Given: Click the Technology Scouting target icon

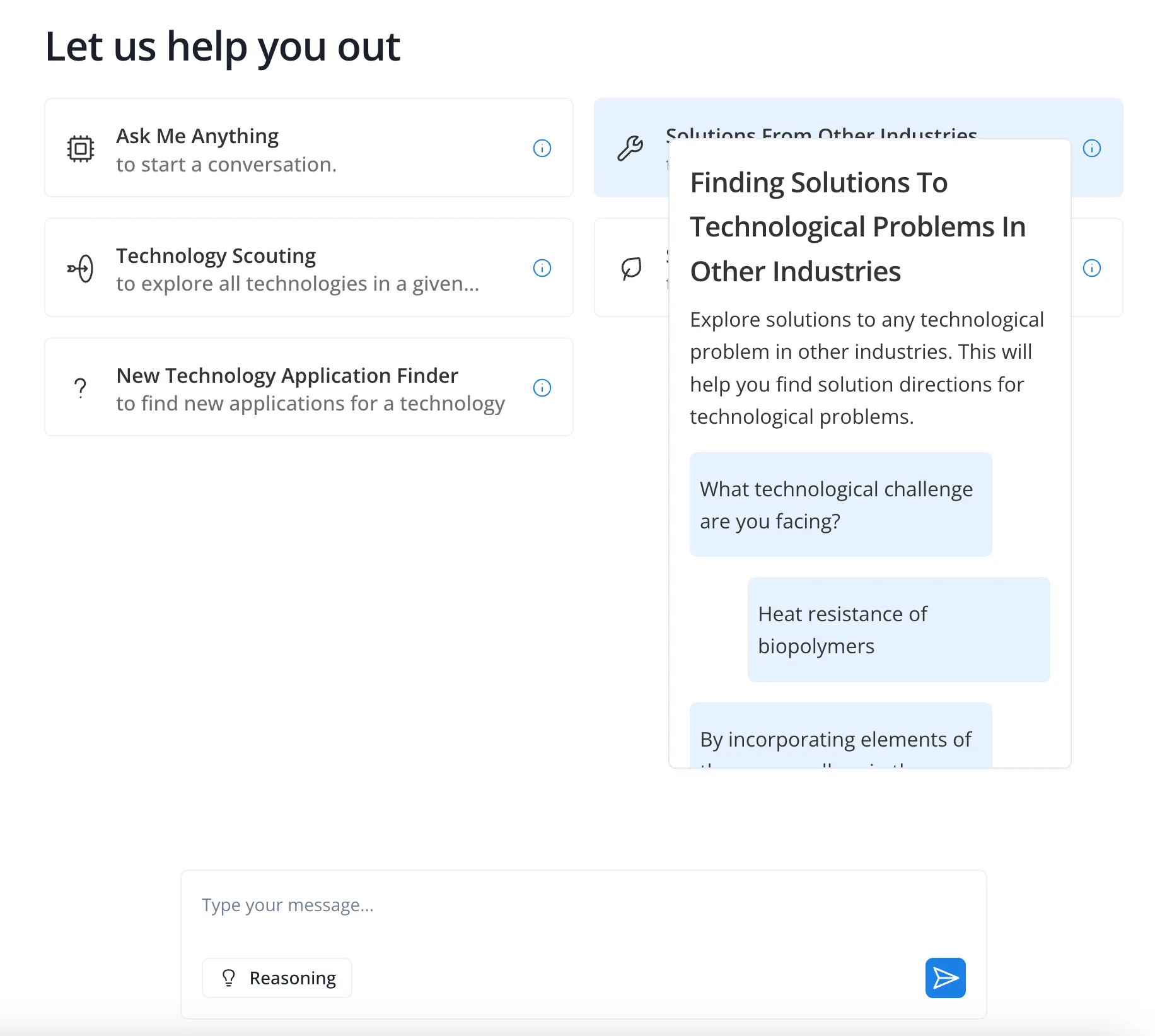Looking at the screenshot, I should tap(81, 269).
